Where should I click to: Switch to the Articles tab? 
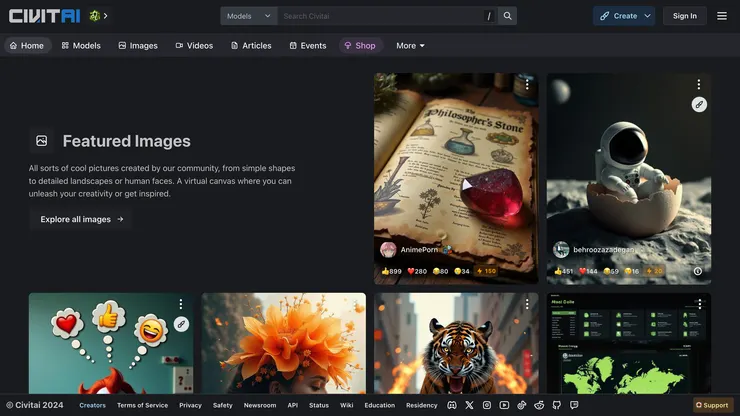pyautogui.click(x=251, y=46)
